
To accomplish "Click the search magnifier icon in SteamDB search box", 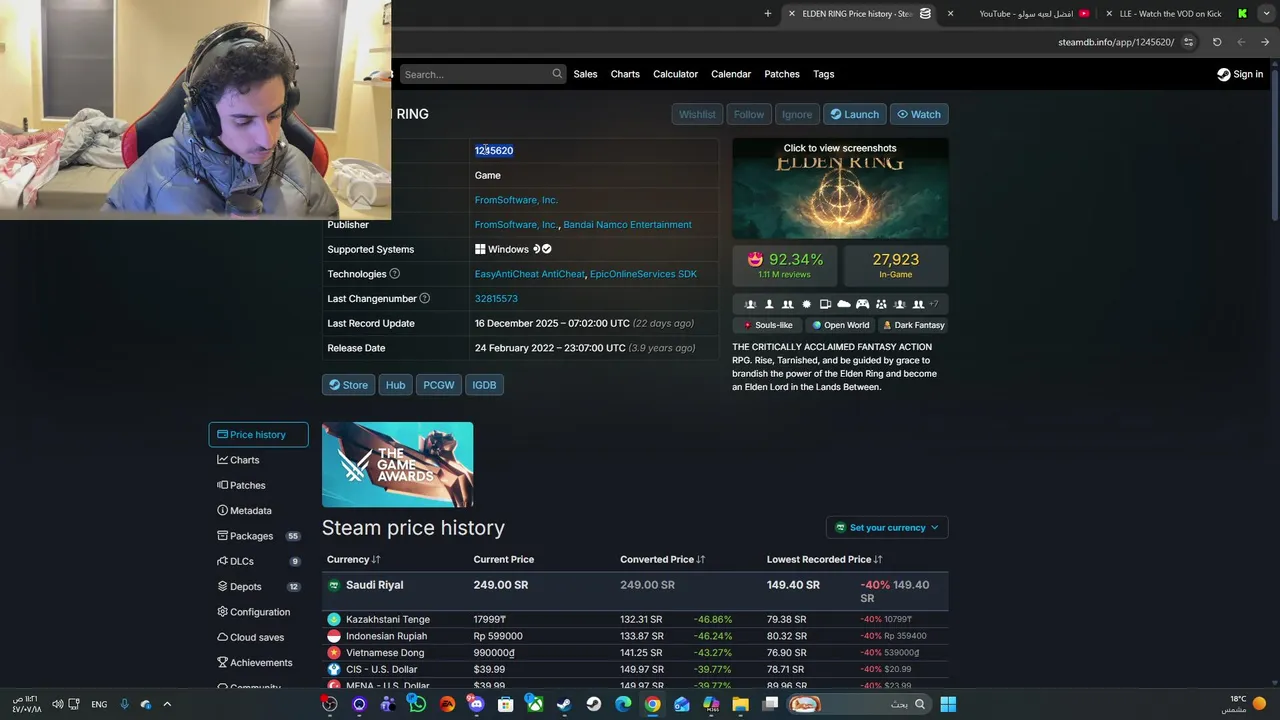I will [x=557, y=74].
